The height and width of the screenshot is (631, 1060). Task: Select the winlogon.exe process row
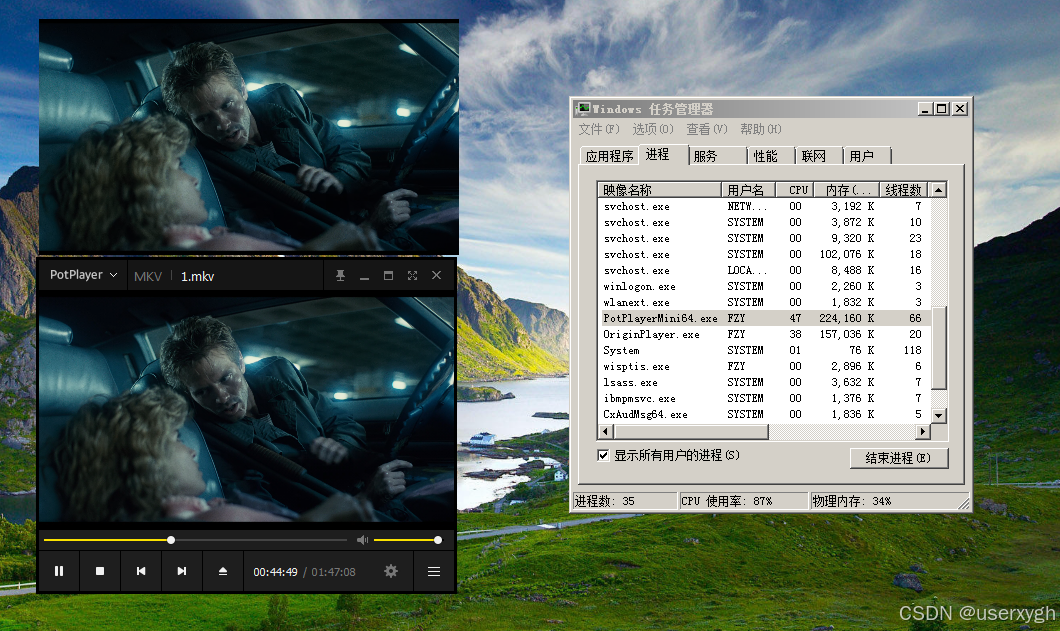coord(764,286)
